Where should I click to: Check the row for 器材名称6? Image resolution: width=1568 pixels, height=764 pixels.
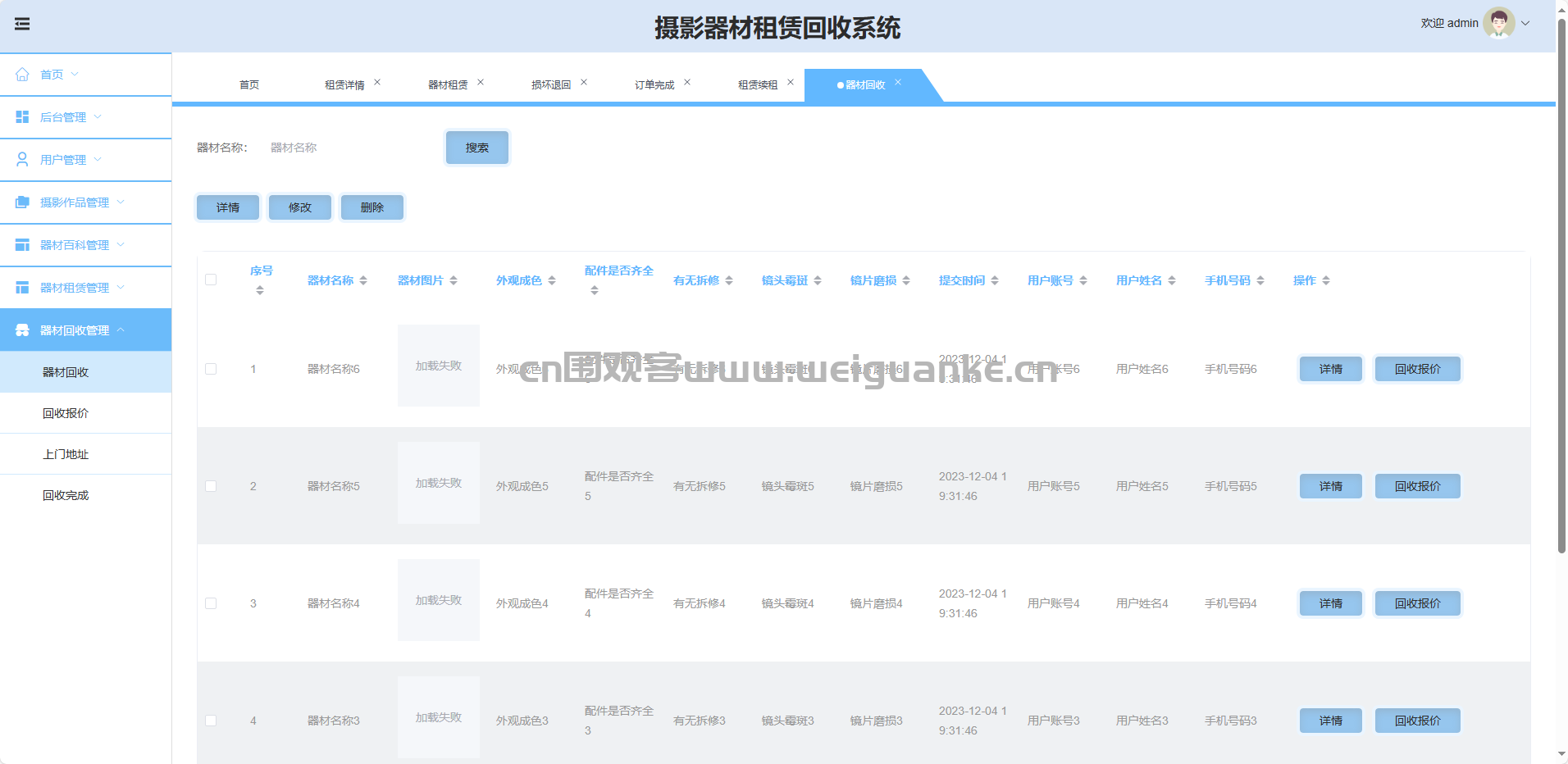[x=211, y=369]
